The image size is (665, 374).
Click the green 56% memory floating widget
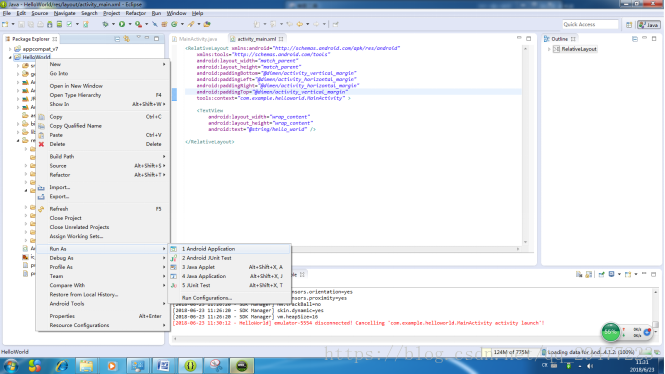pos(611,332)
